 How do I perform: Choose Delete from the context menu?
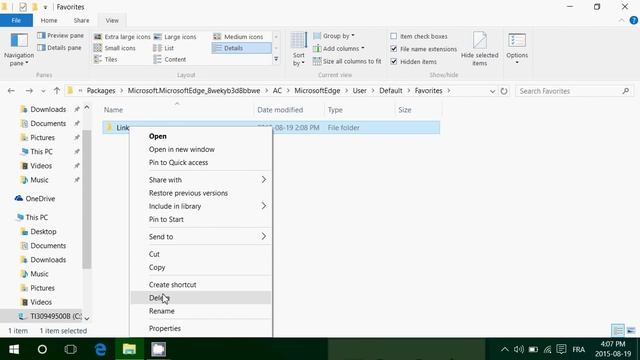tap(201, 298)
